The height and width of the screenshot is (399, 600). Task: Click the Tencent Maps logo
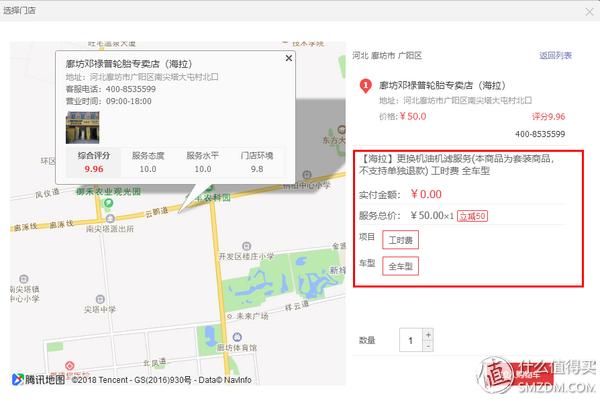point(38,379)
